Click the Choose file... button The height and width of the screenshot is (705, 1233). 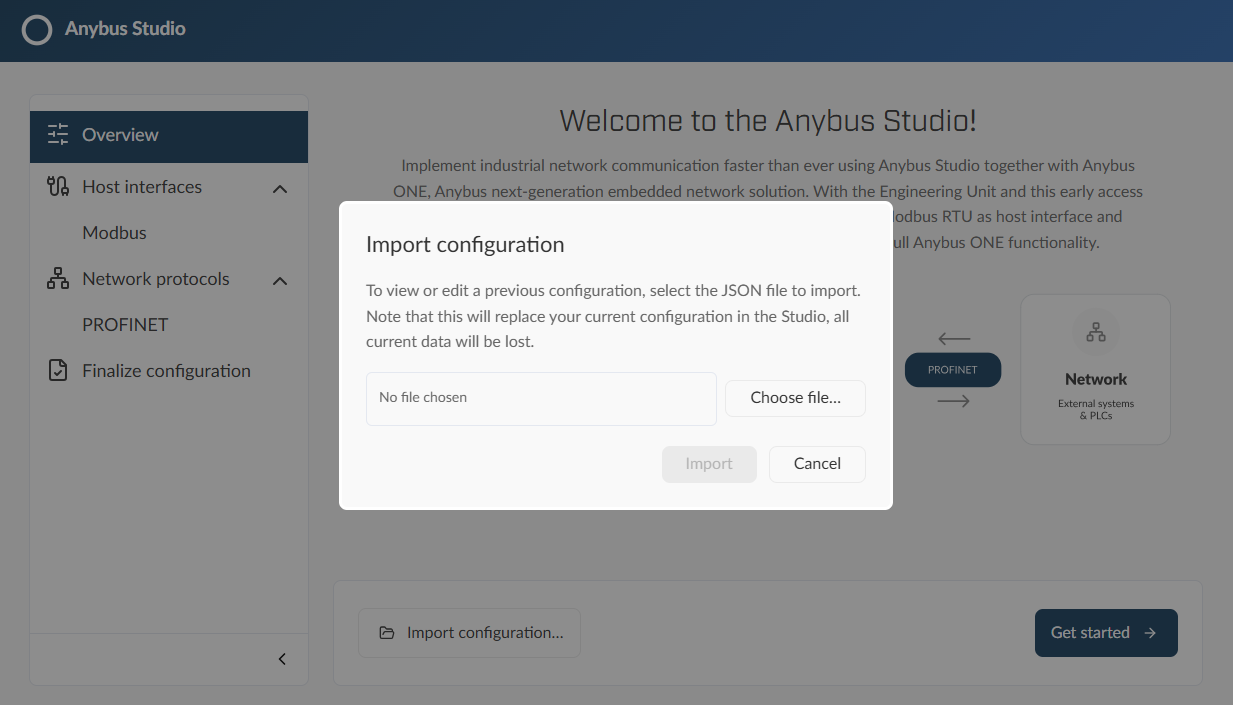(x=795, y=398)
